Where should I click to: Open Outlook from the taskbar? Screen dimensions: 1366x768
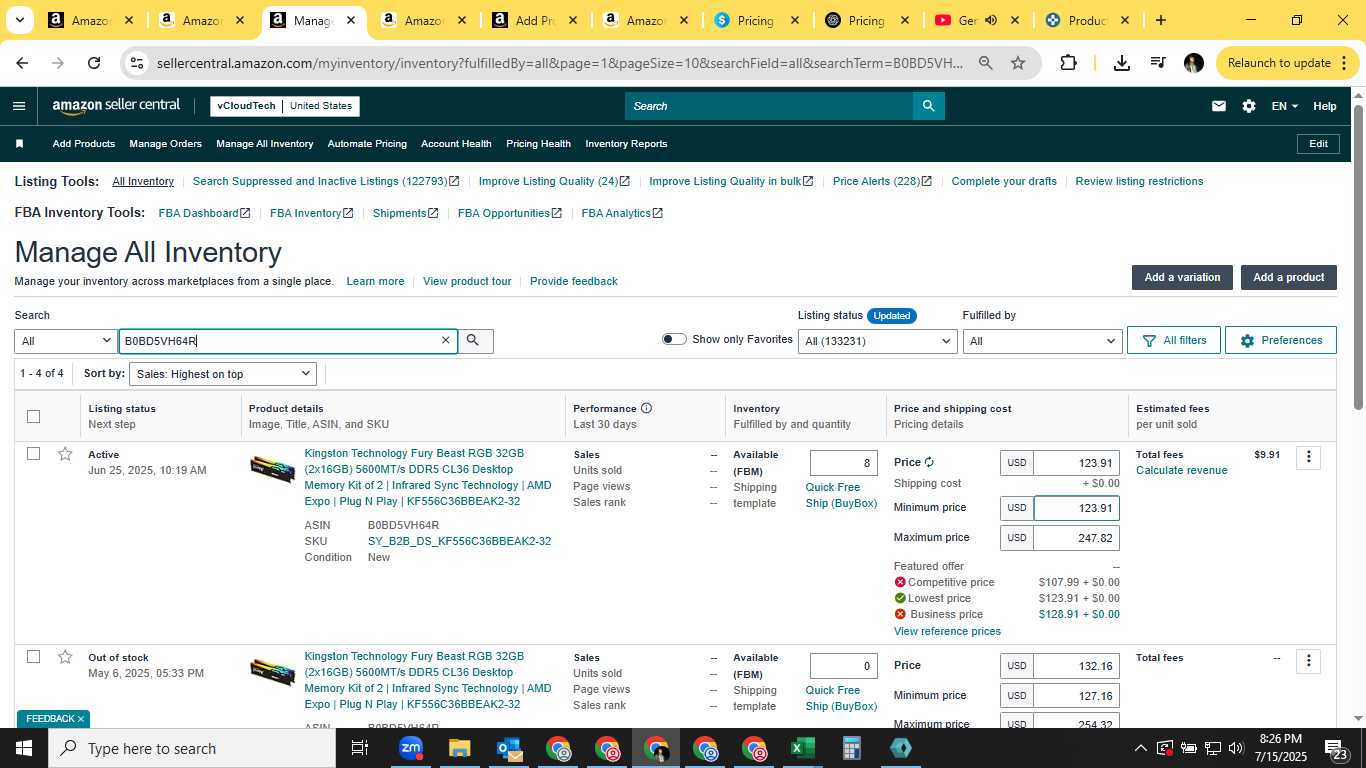click(508, 748)
